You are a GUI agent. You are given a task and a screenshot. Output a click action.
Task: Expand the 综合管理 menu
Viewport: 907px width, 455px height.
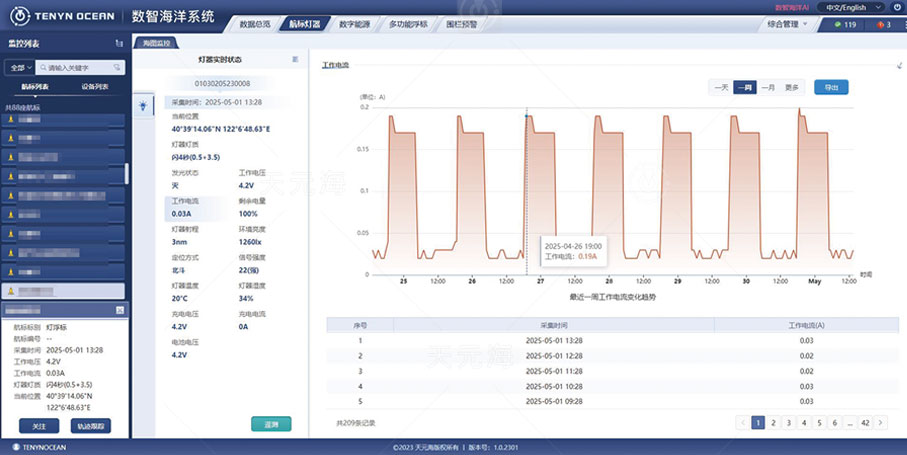[790, 24]
